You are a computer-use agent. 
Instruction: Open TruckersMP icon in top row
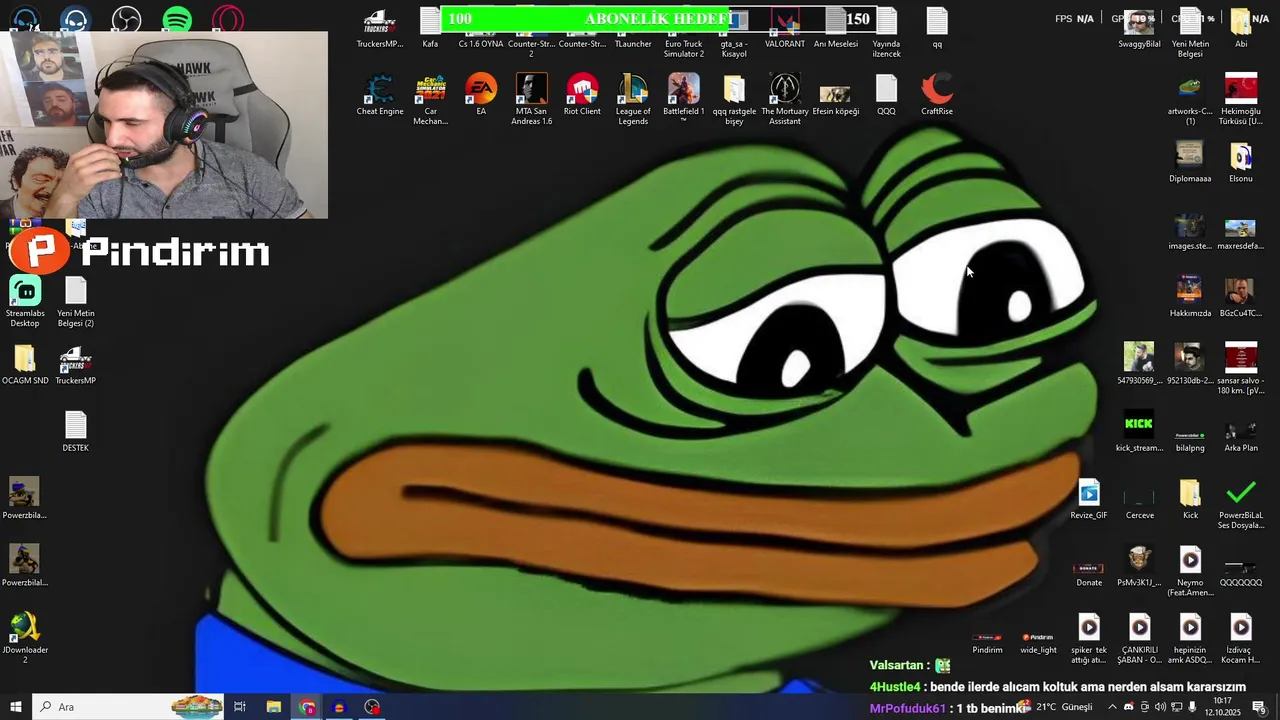pyautogui.click(x=379, y=28)
